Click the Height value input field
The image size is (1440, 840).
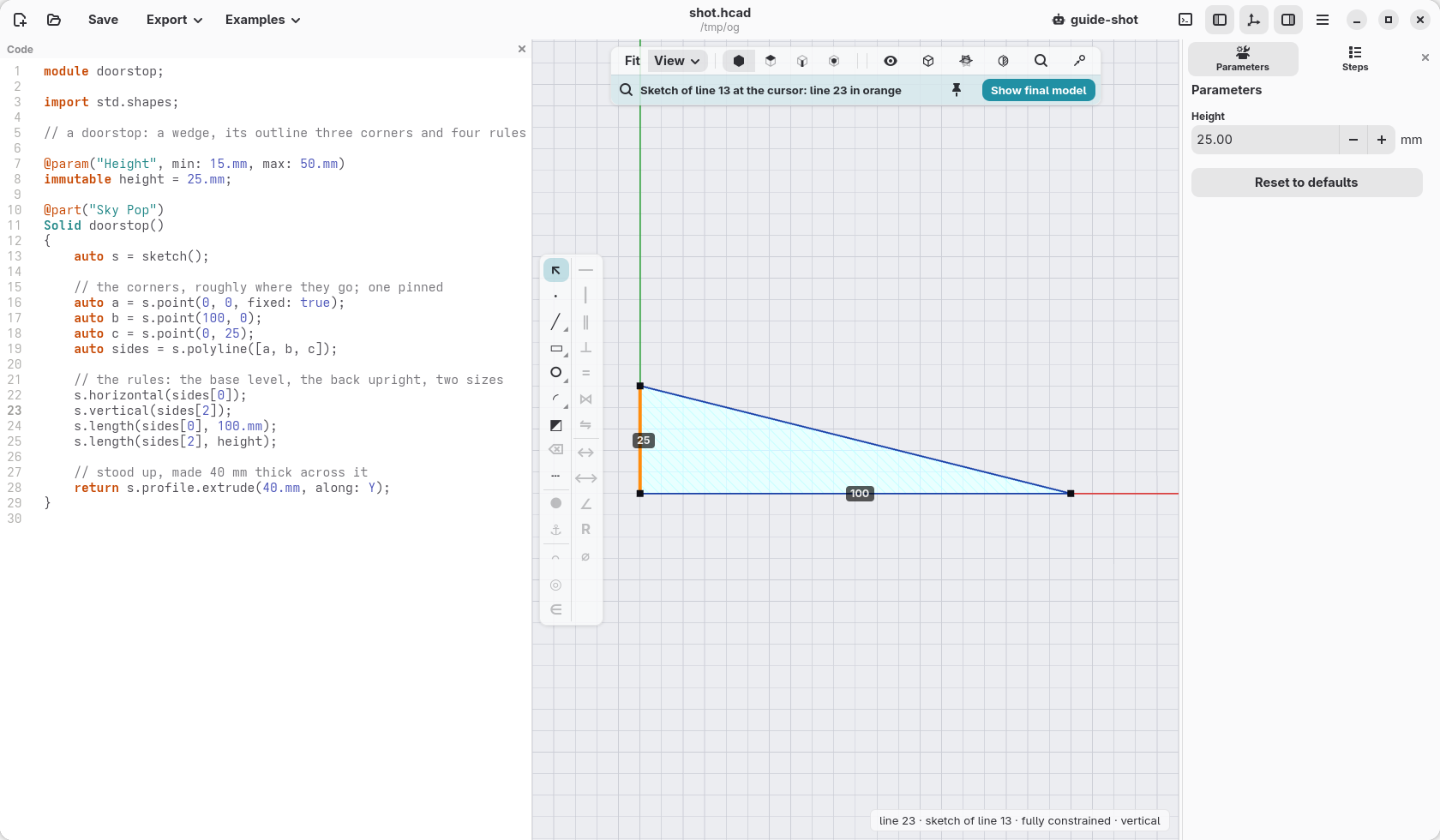tap(1265, 140)
